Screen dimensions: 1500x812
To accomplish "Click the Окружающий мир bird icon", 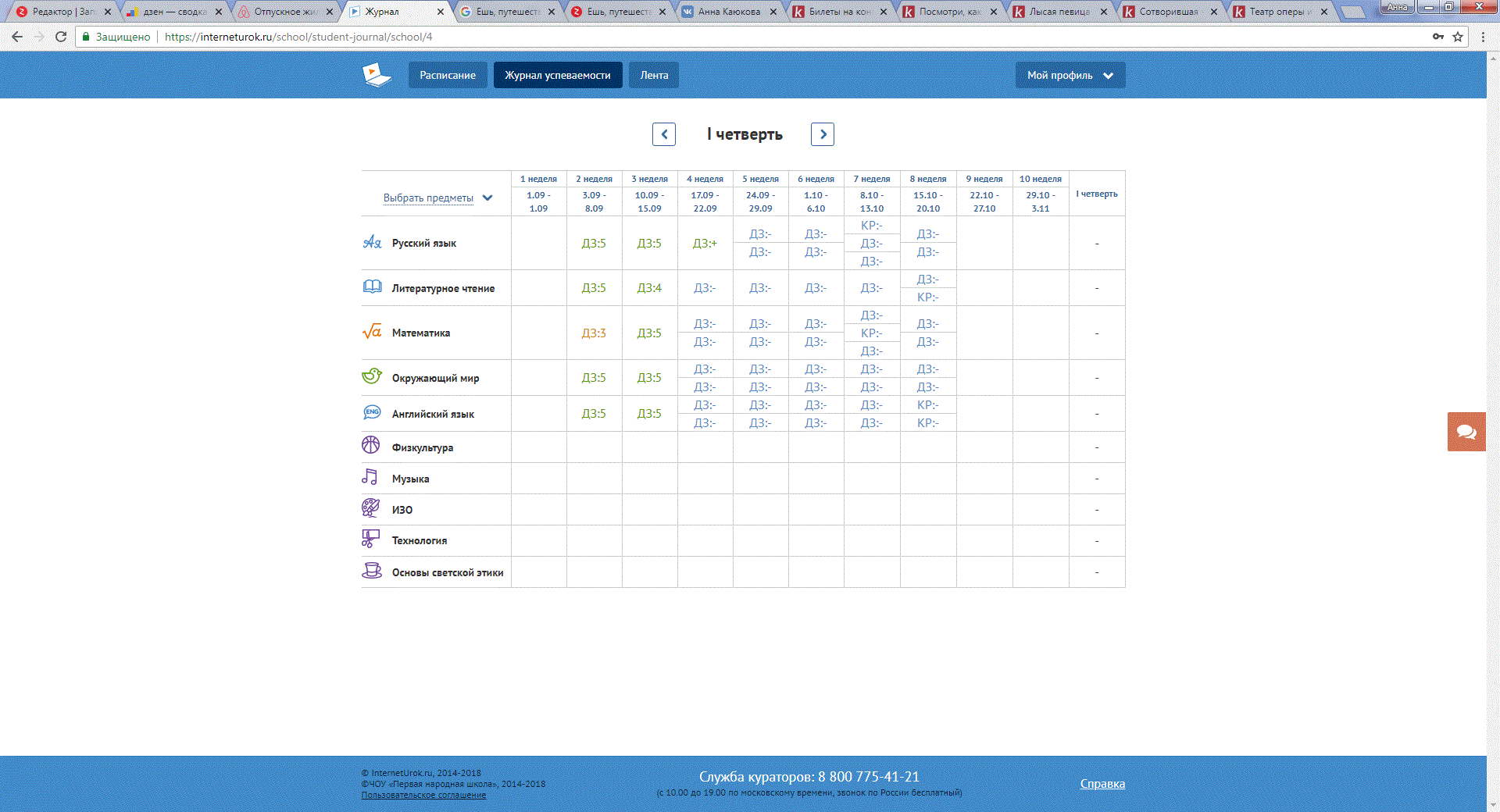I will [372, 376].
